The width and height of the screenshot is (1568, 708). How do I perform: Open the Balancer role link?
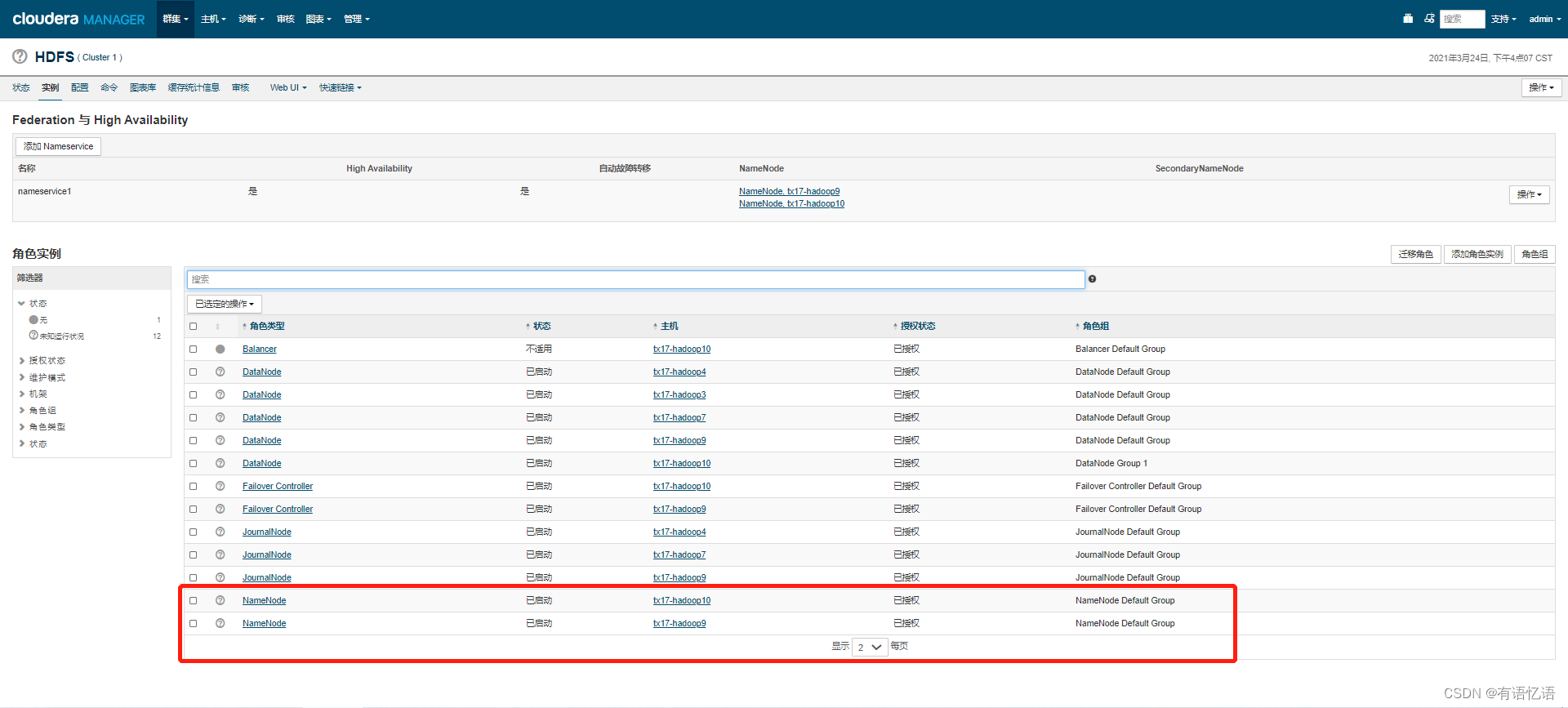[x=260, y=349]
